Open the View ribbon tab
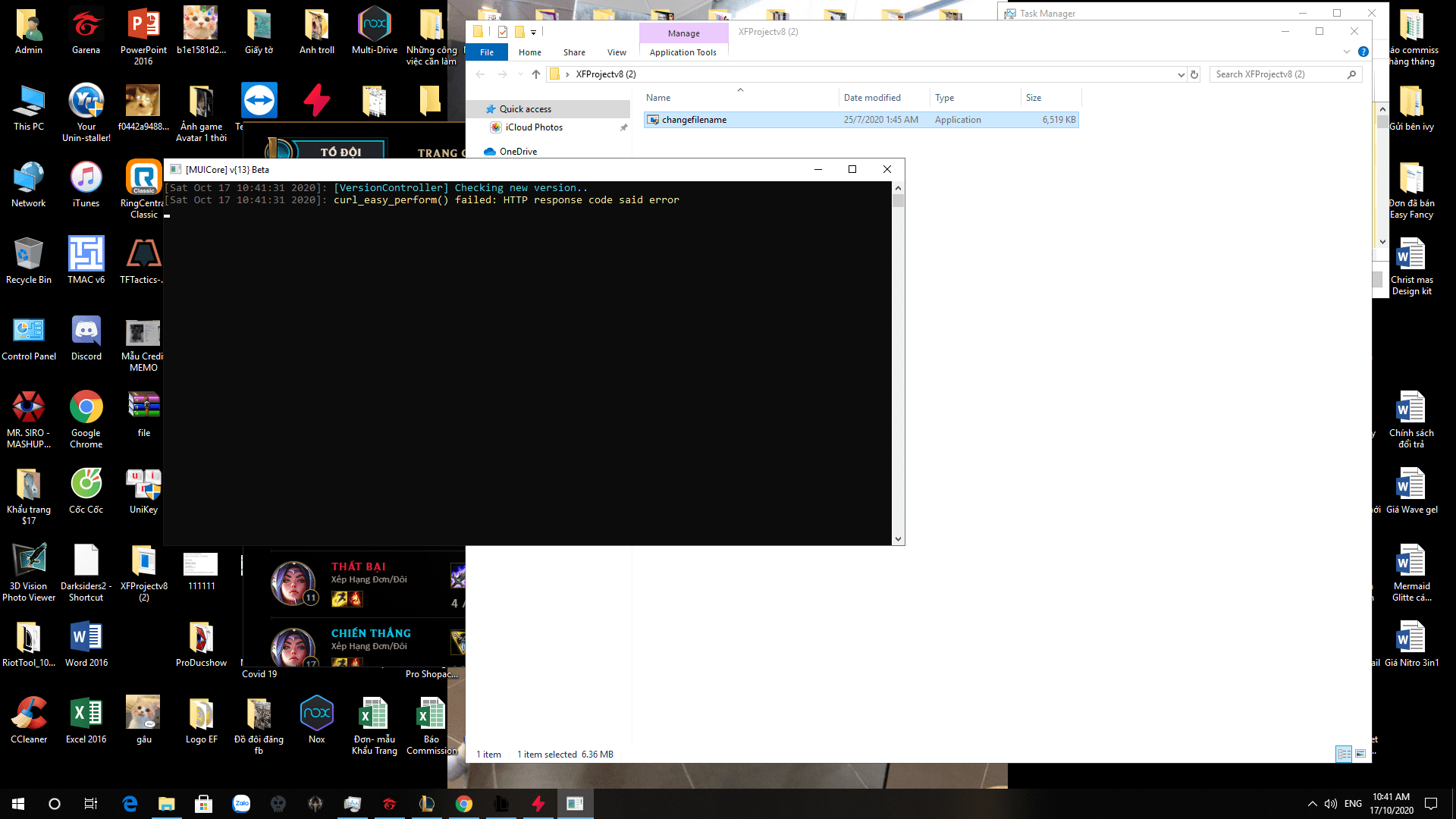The image size is (1456, 819). 617,52
